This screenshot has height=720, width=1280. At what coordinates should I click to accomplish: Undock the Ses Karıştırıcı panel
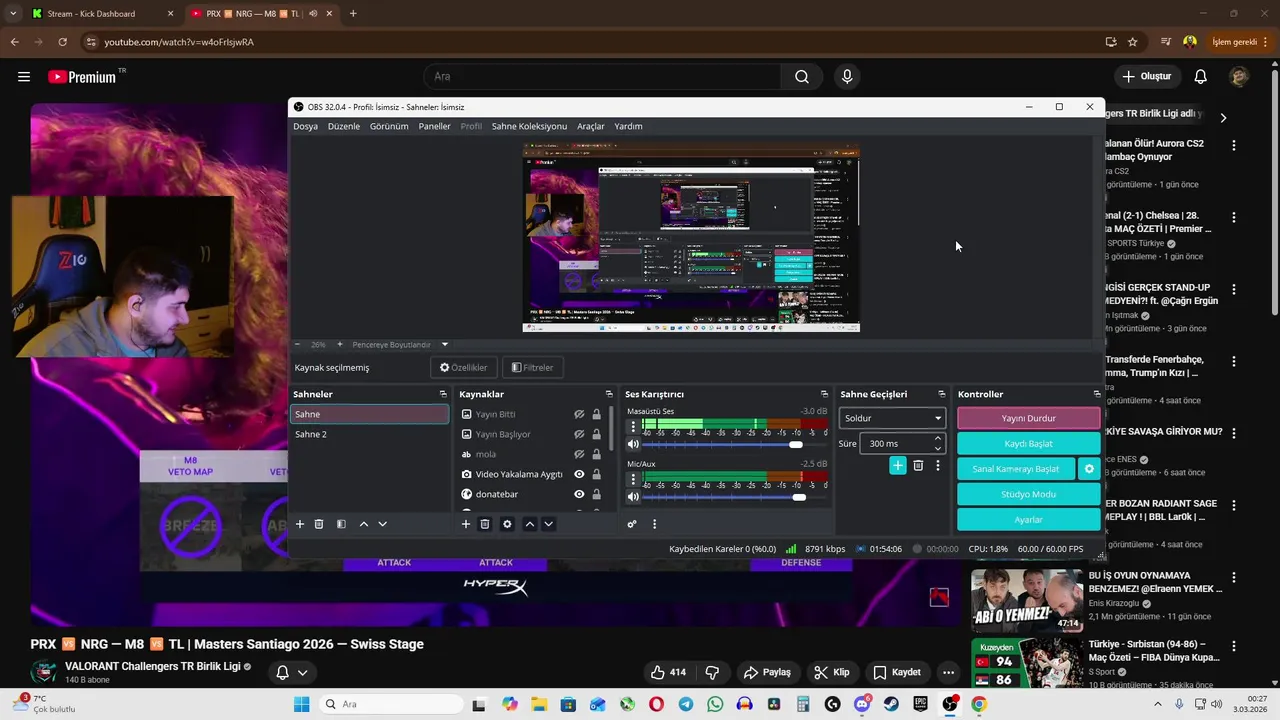[824, 394]
